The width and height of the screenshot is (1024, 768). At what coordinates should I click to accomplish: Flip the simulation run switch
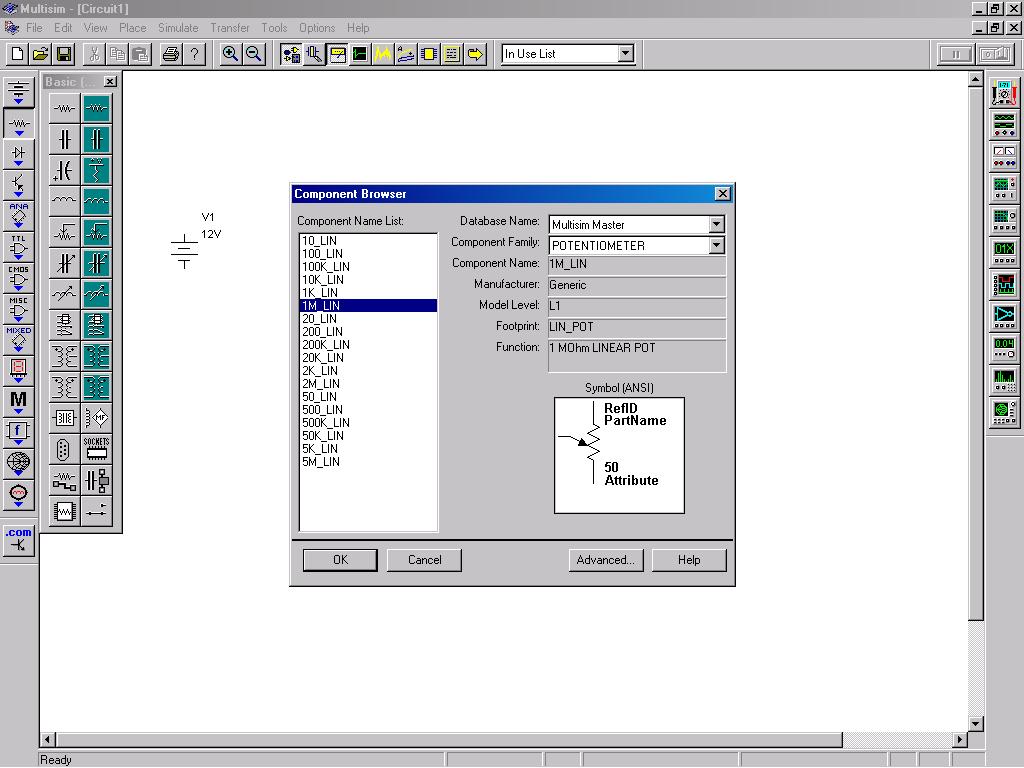(995, 54)
